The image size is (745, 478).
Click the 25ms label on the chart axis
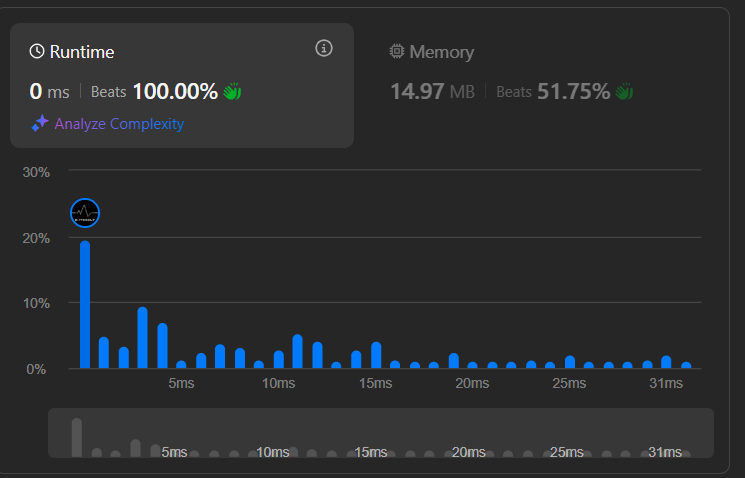pyautogui.click(x=569, y=383)
